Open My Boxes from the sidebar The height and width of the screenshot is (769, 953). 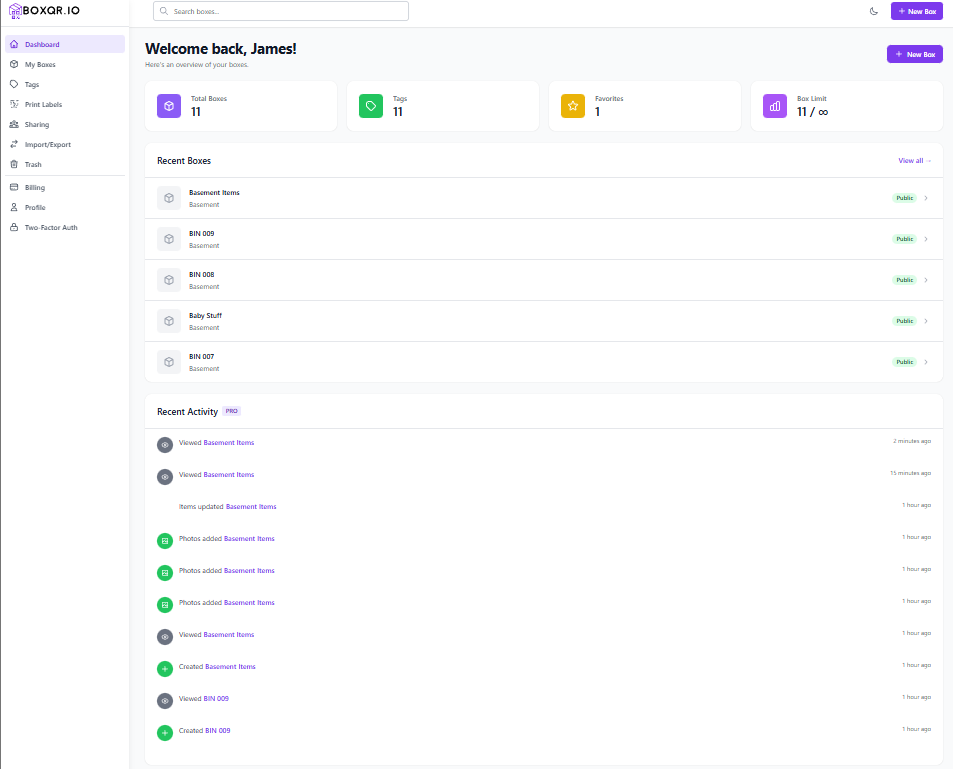click(x=40, y=64)
